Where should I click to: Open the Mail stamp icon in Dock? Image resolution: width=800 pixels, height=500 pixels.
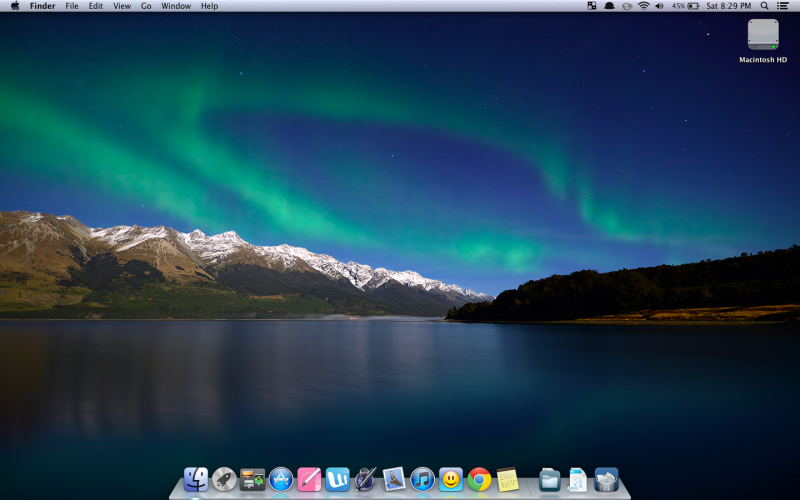pyautogui.click(x=394, y=480)
